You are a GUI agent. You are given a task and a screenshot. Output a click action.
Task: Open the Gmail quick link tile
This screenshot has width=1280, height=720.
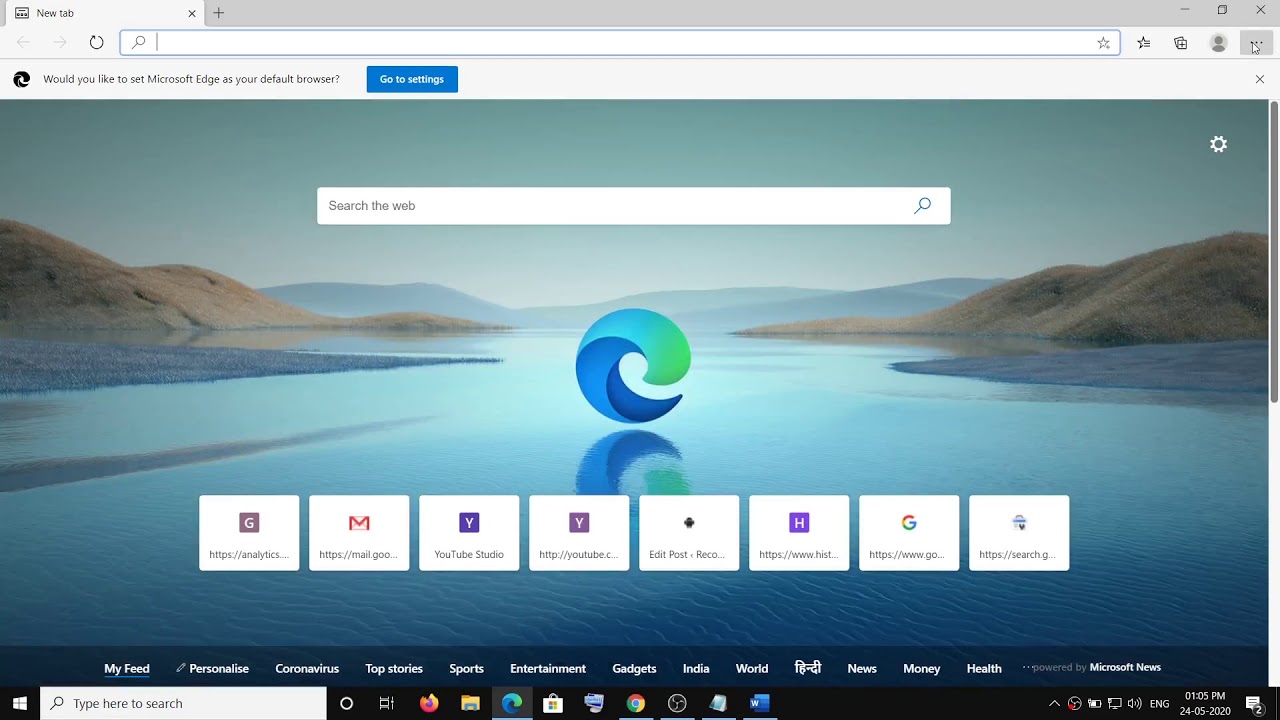(359, 533)
